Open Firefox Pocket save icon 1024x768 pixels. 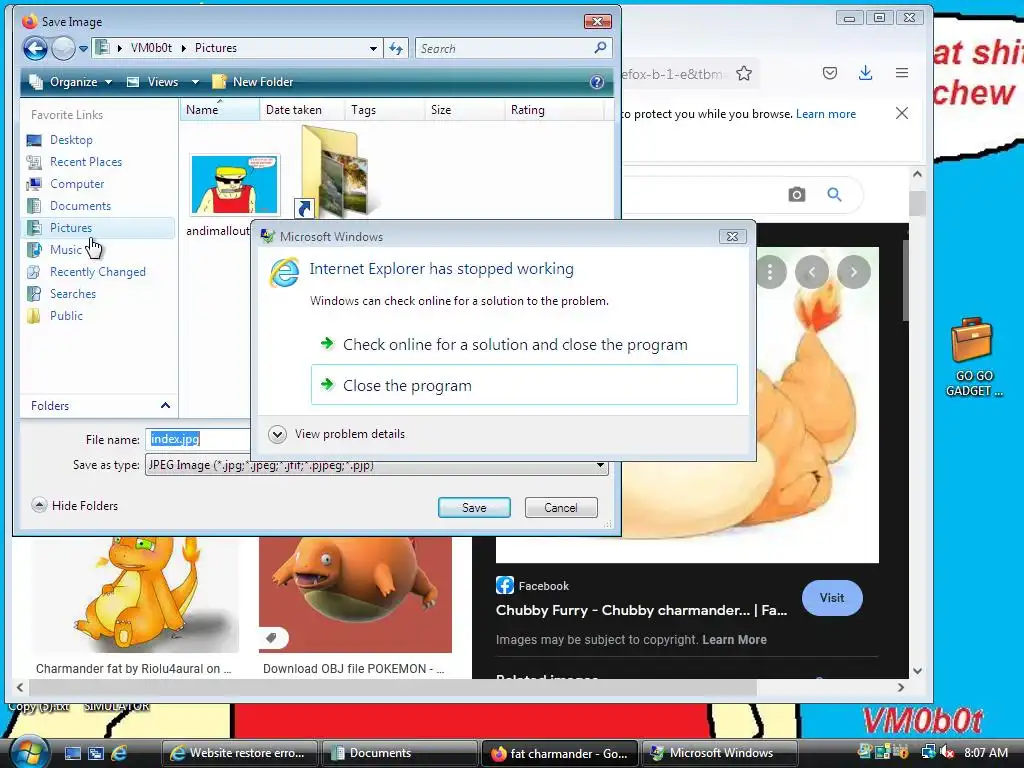point(829,73)
